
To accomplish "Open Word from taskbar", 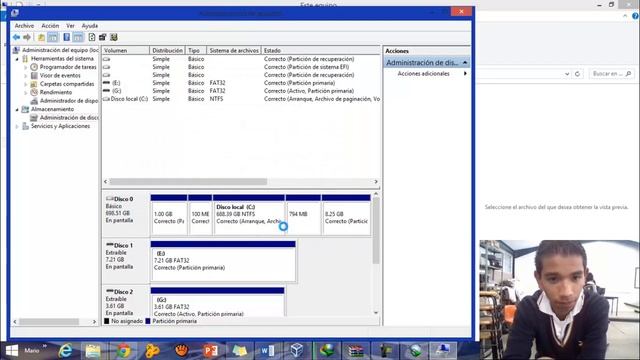I will click(268, 351).
